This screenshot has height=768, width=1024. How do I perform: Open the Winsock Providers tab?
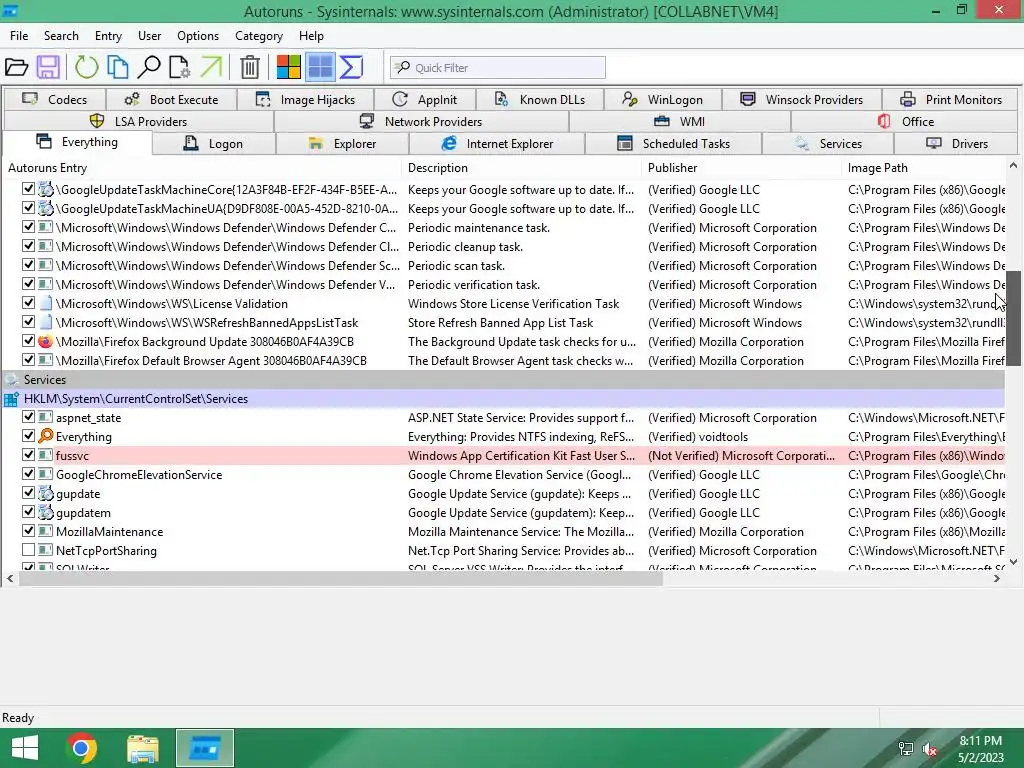tap(802, 99)
